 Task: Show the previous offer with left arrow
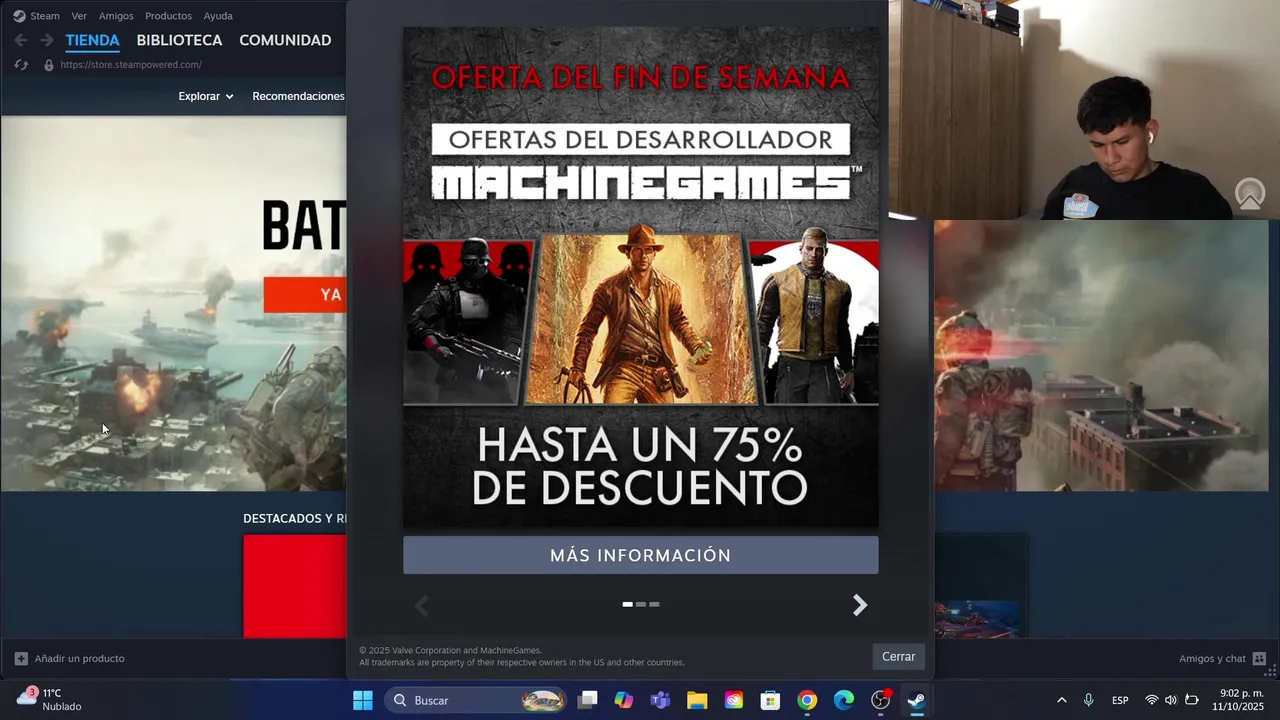pos(422,605)
